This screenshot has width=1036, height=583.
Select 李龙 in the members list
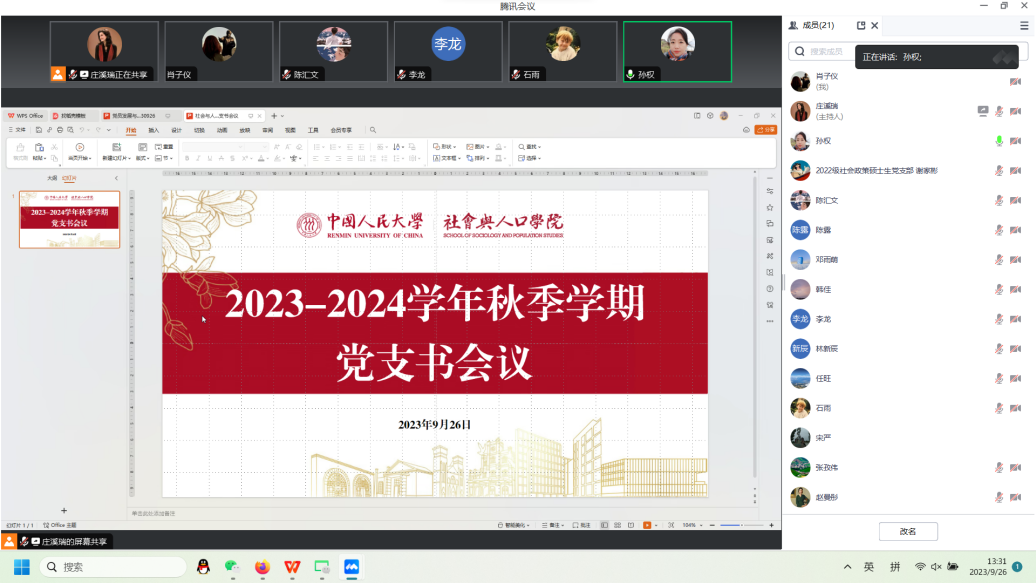click(x=824, y=319)
